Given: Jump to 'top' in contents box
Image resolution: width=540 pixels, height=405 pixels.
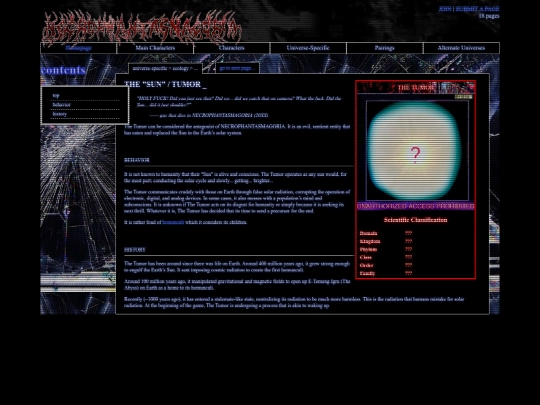Looking at the screenshot, I should (56, 95).
